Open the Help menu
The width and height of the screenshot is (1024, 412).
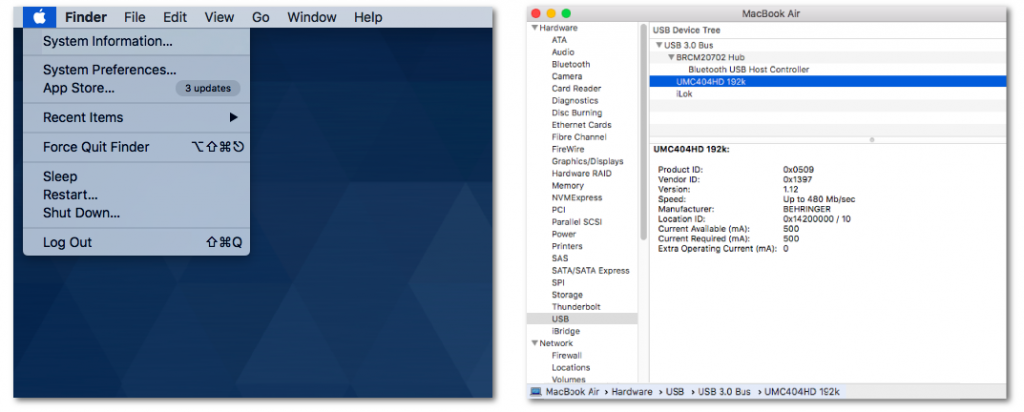368,18
